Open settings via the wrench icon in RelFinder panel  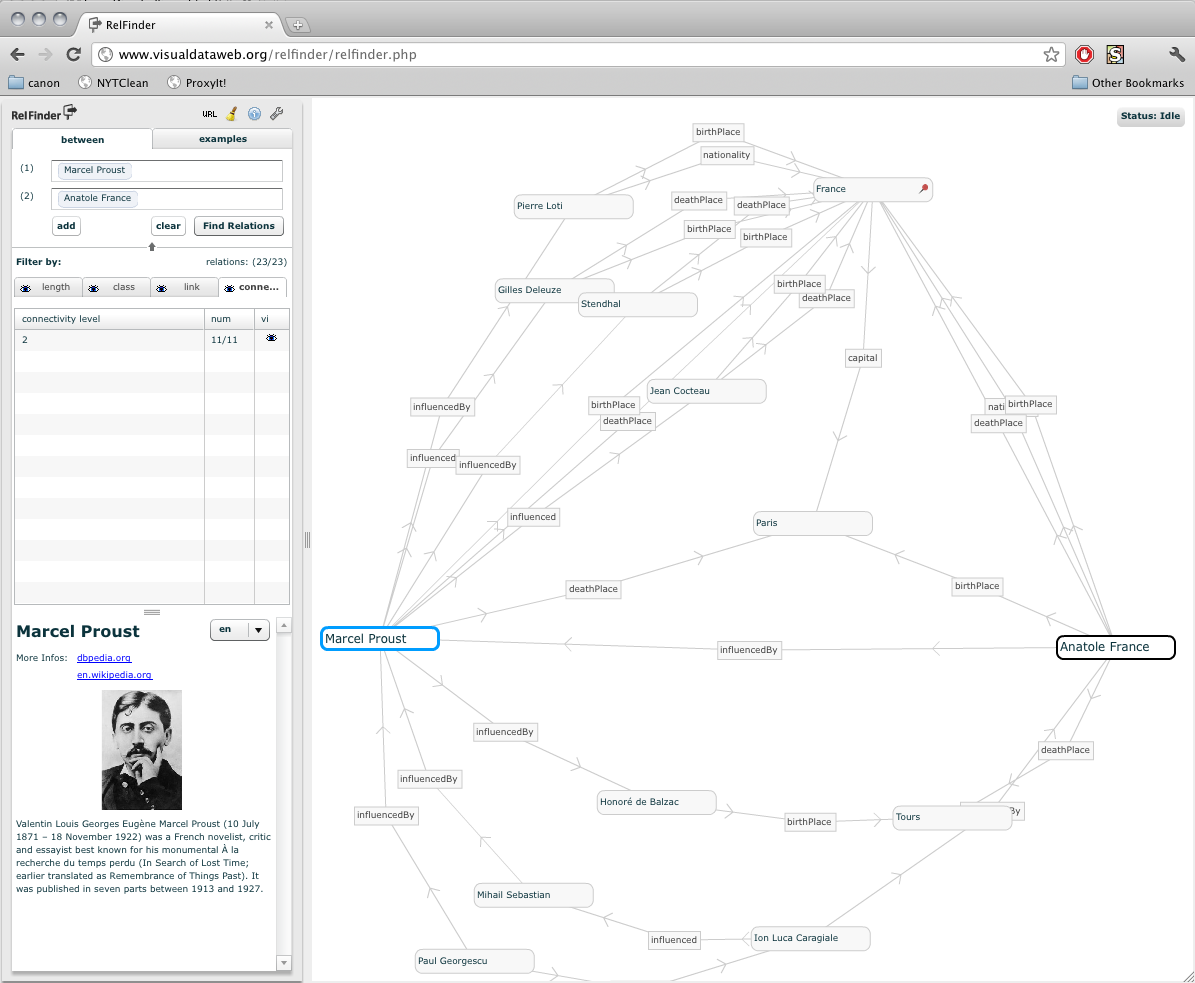coord(277,114)
